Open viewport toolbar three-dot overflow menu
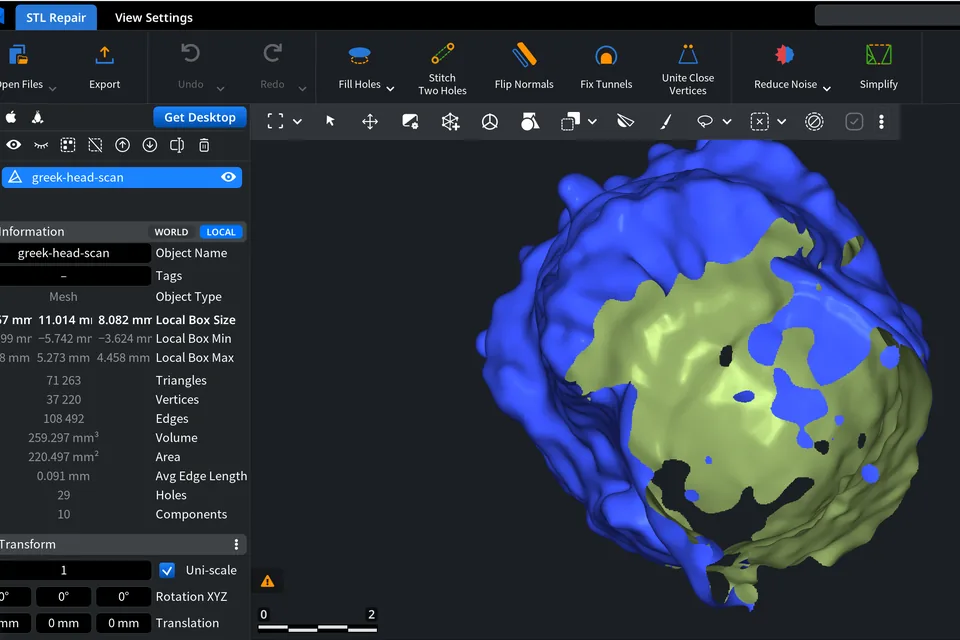 882,121
